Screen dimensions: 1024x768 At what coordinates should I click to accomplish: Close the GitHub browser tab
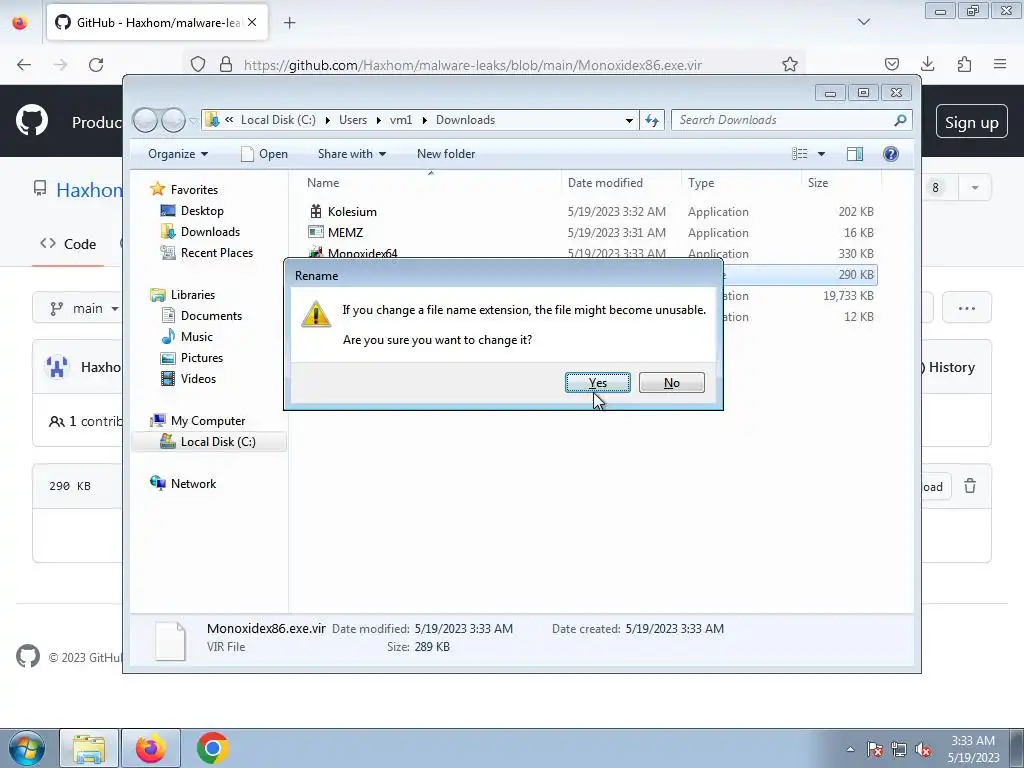tap(252, 22)
